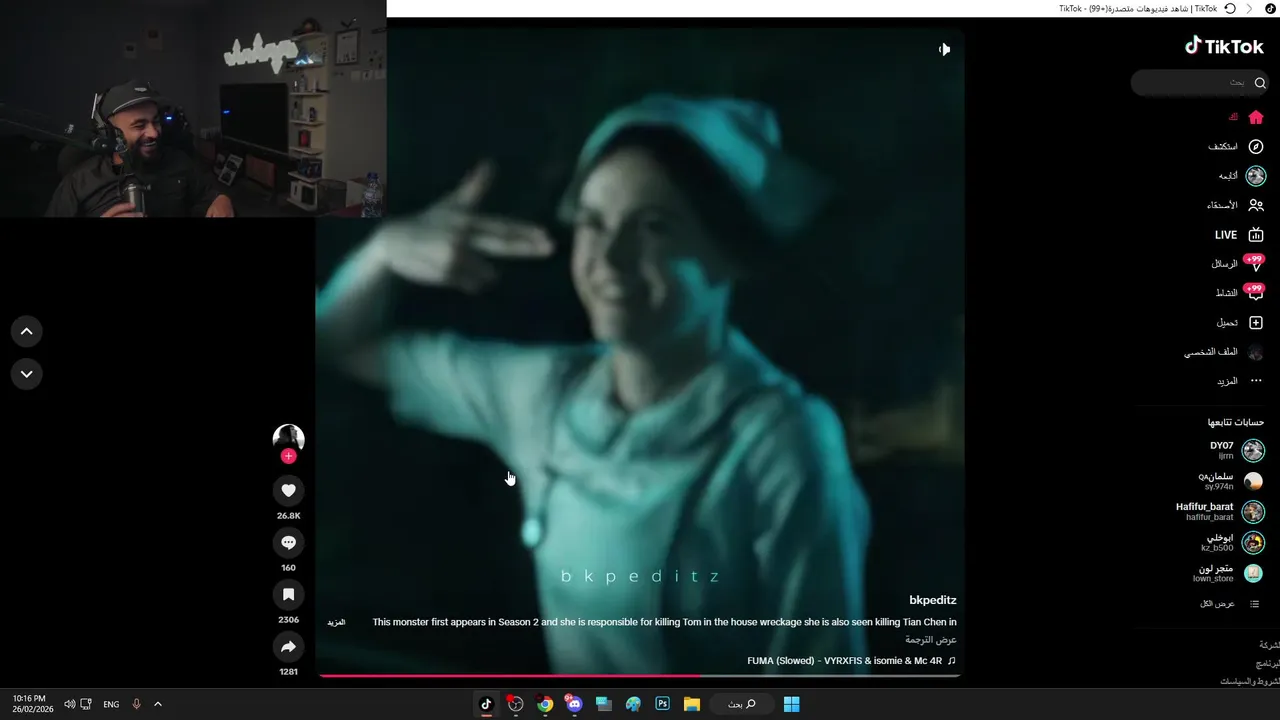The image size is (1280, 720).
Task: Open followed account DY07
Action: [1221, 450]
